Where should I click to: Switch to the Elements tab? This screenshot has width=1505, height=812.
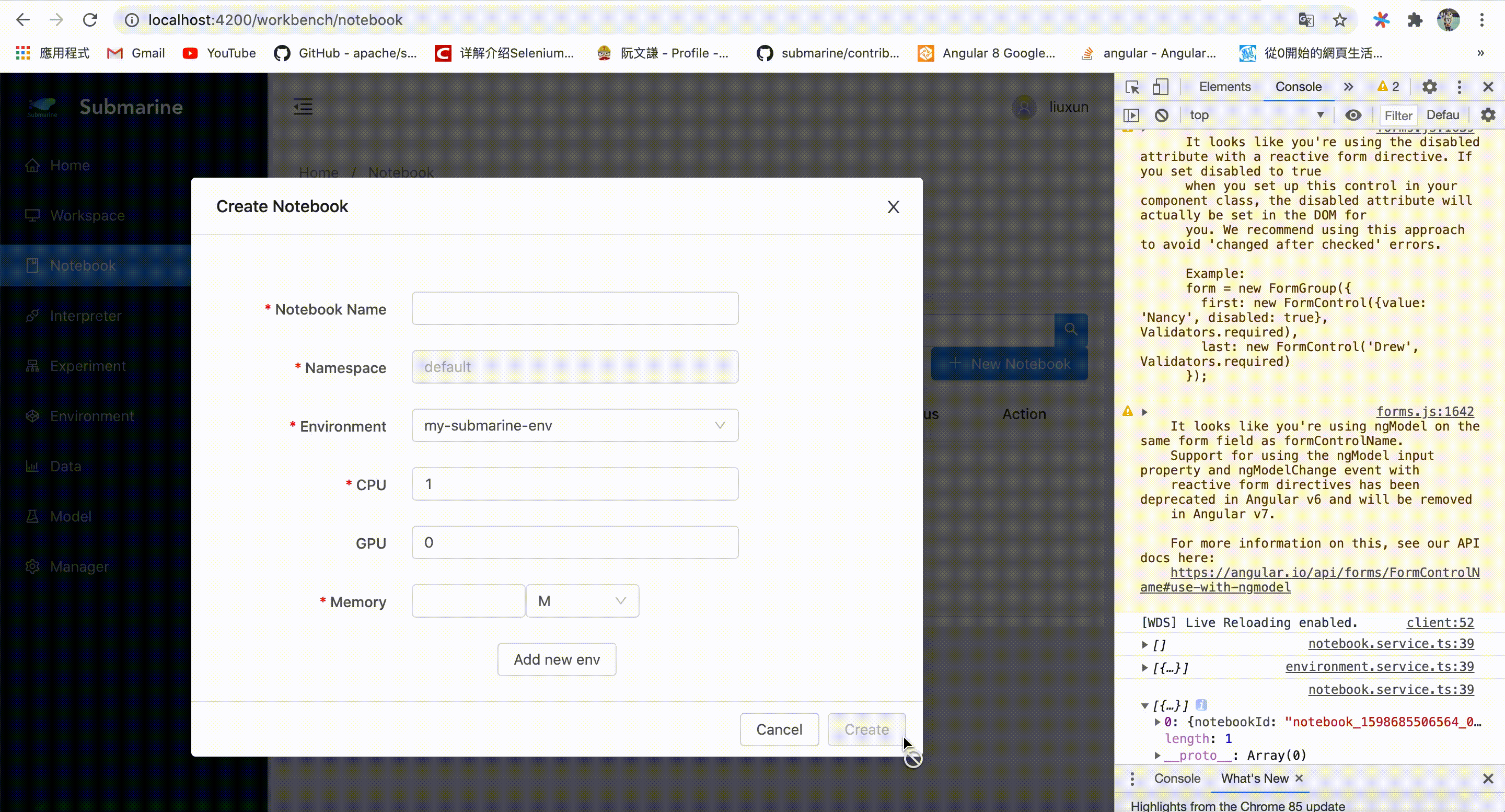click(x=1224, y=87)
